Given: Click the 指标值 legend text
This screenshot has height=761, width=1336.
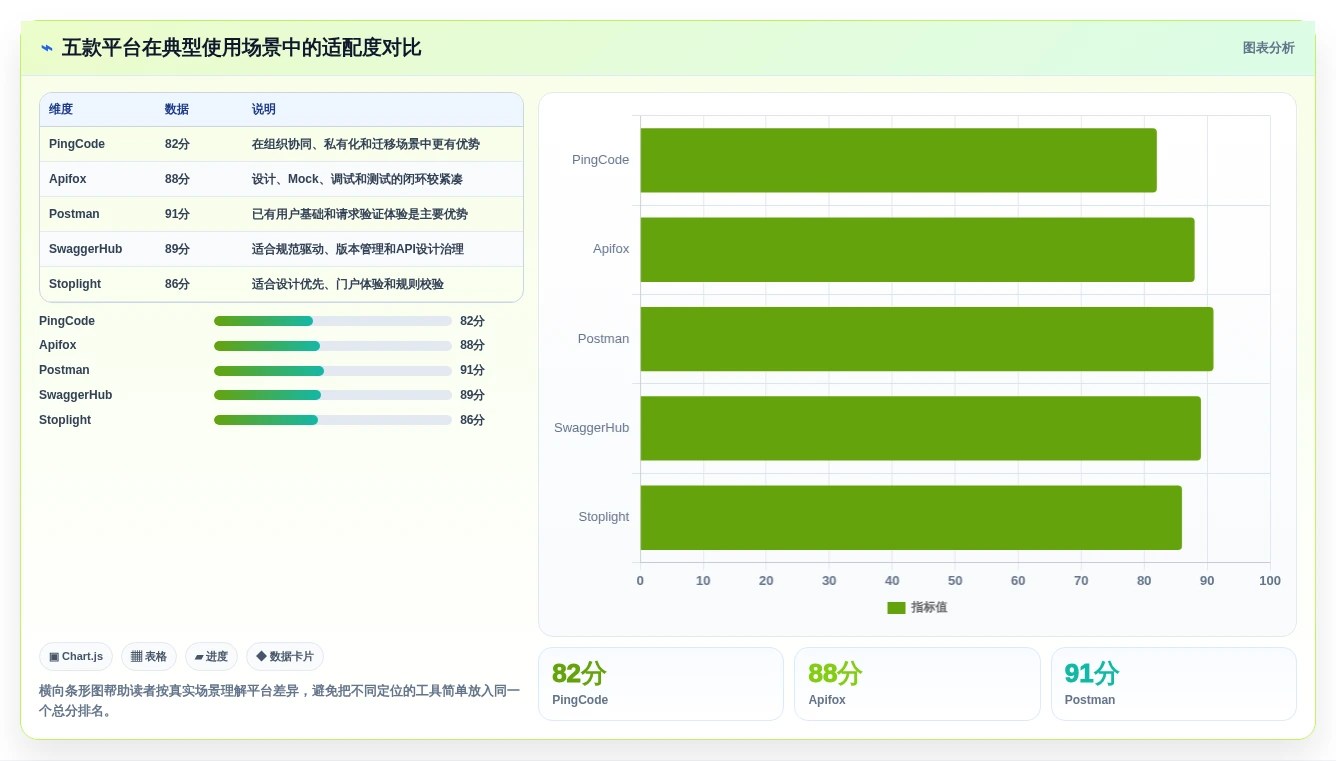Looking at the screenshot, I should point(929,608).
